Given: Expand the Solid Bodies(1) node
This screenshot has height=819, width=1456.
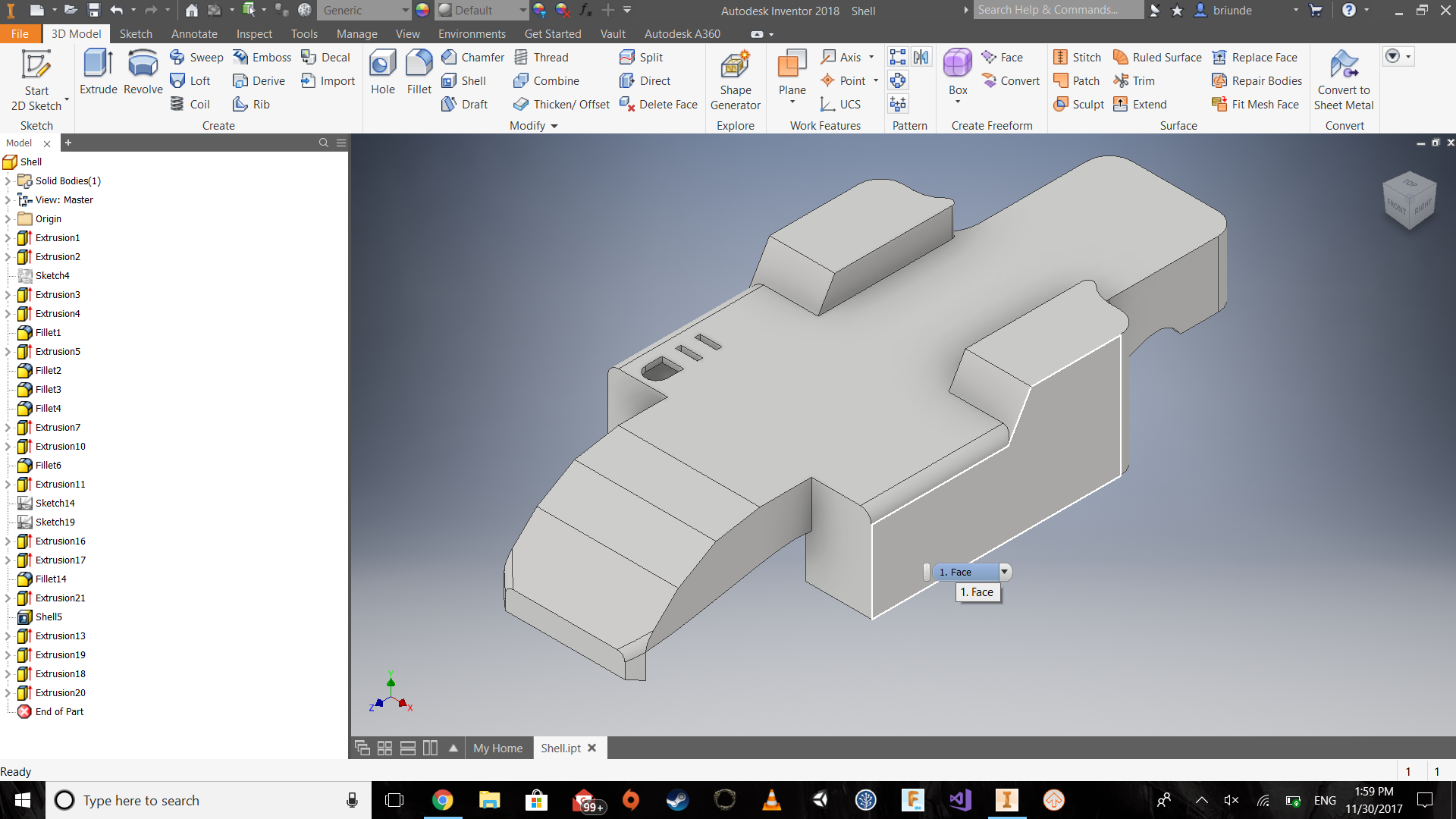Looking at the screenshot, I should coord(8,180).
